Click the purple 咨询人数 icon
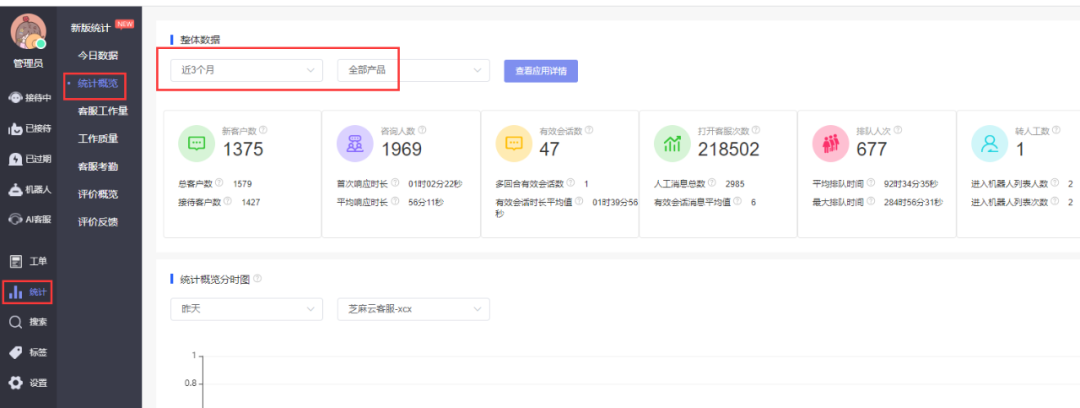Screen dimensions: 1080x408 pyautogui.click(x=355, y=143)
